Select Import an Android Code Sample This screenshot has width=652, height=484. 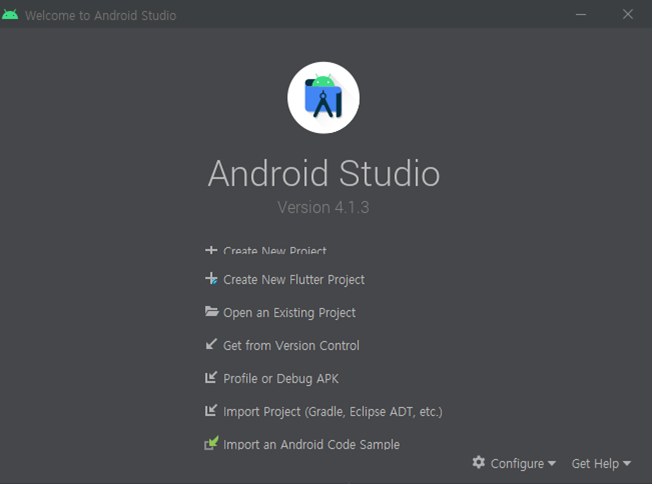click(x=311, y=444)
